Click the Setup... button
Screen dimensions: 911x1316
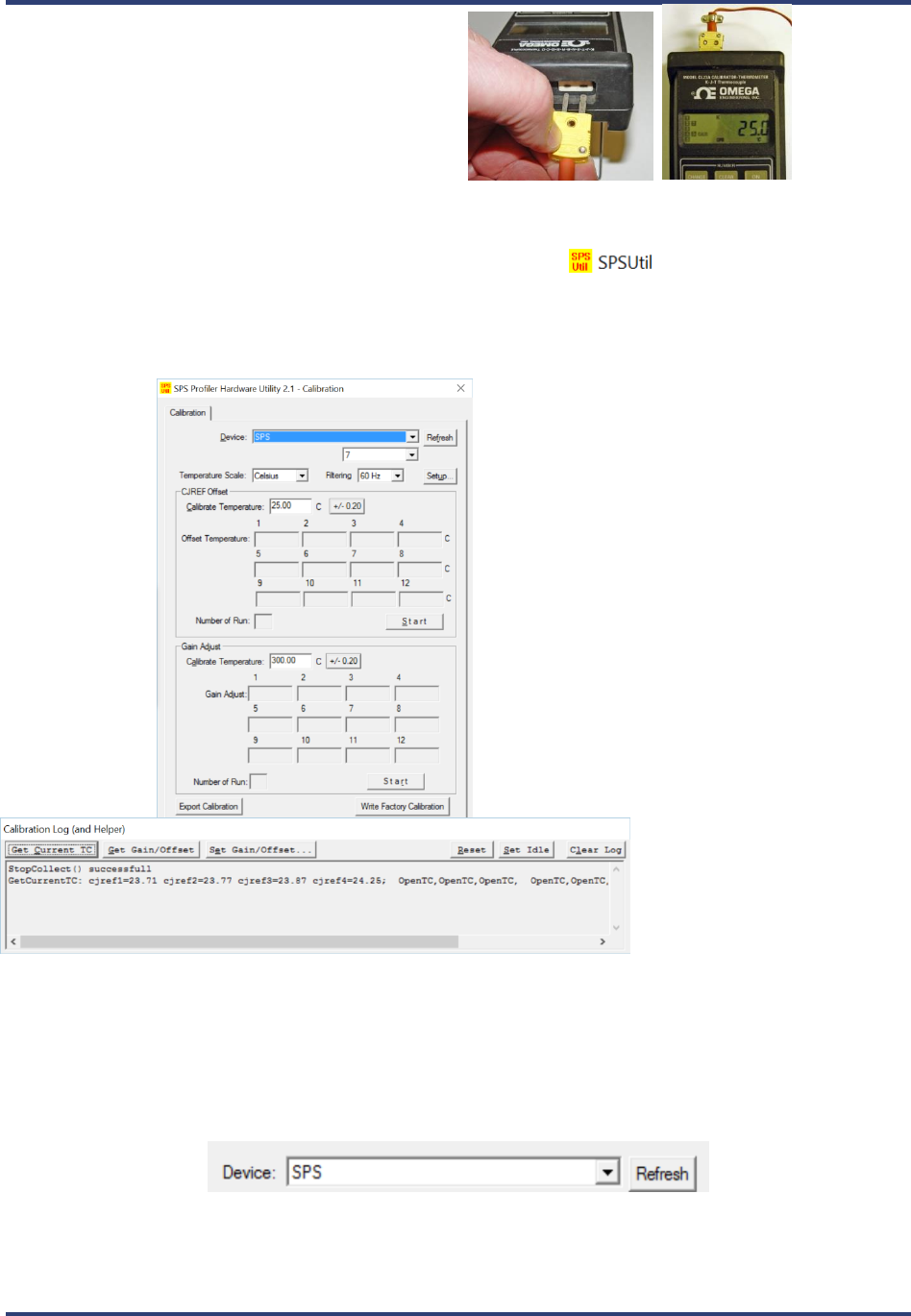coord(439,475)
